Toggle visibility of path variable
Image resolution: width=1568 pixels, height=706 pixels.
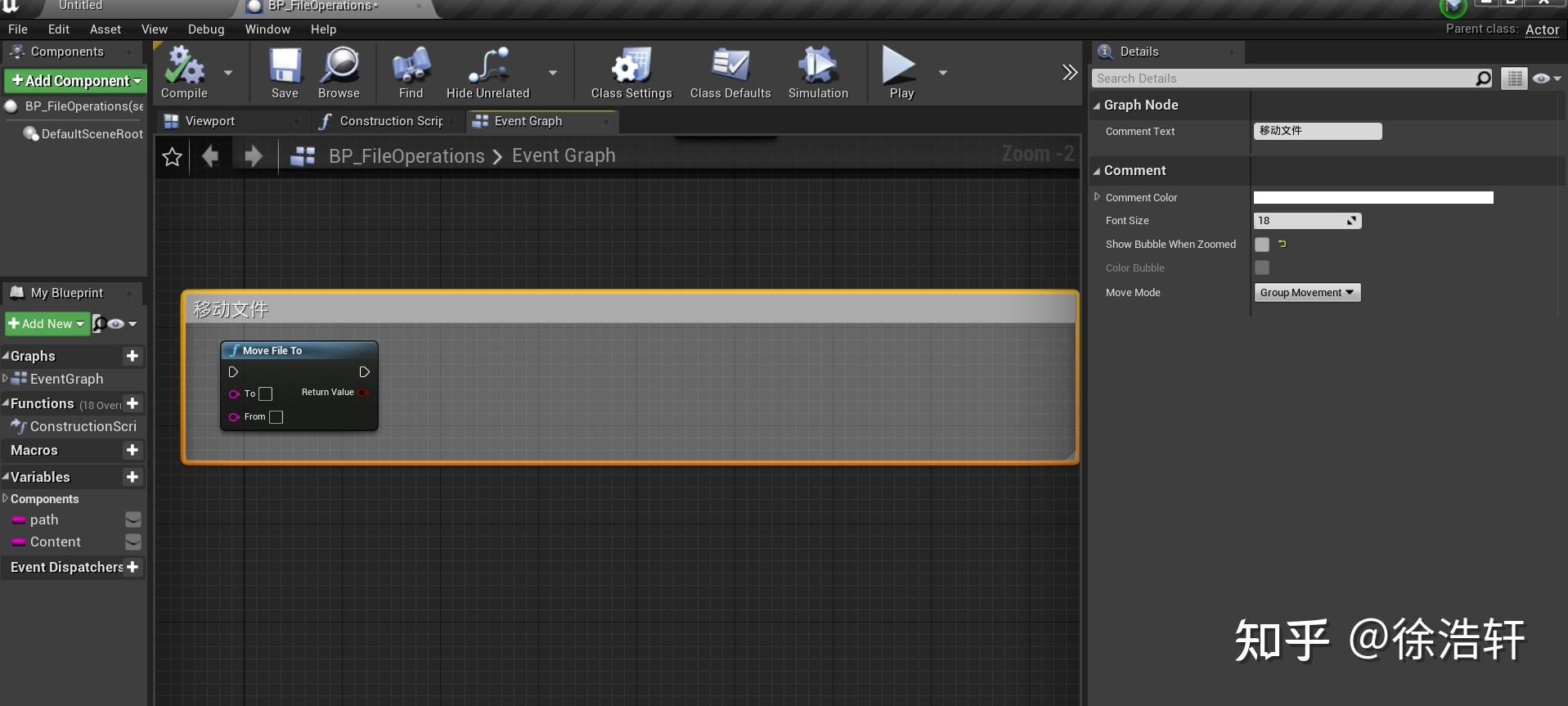pyautogui.click(x=133, y=519)
